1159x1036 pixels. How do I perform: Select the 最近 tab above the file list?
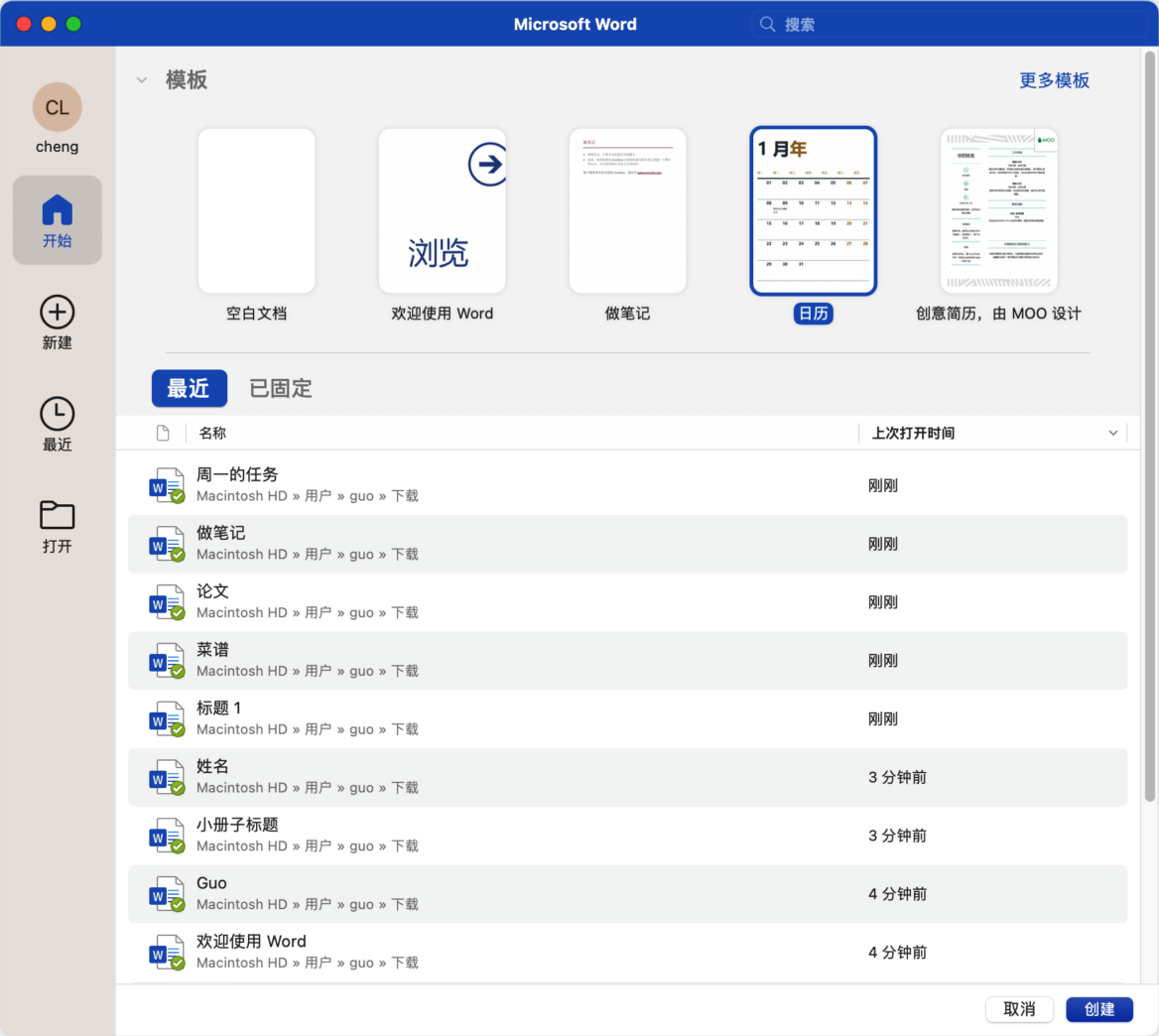(189, 389)
